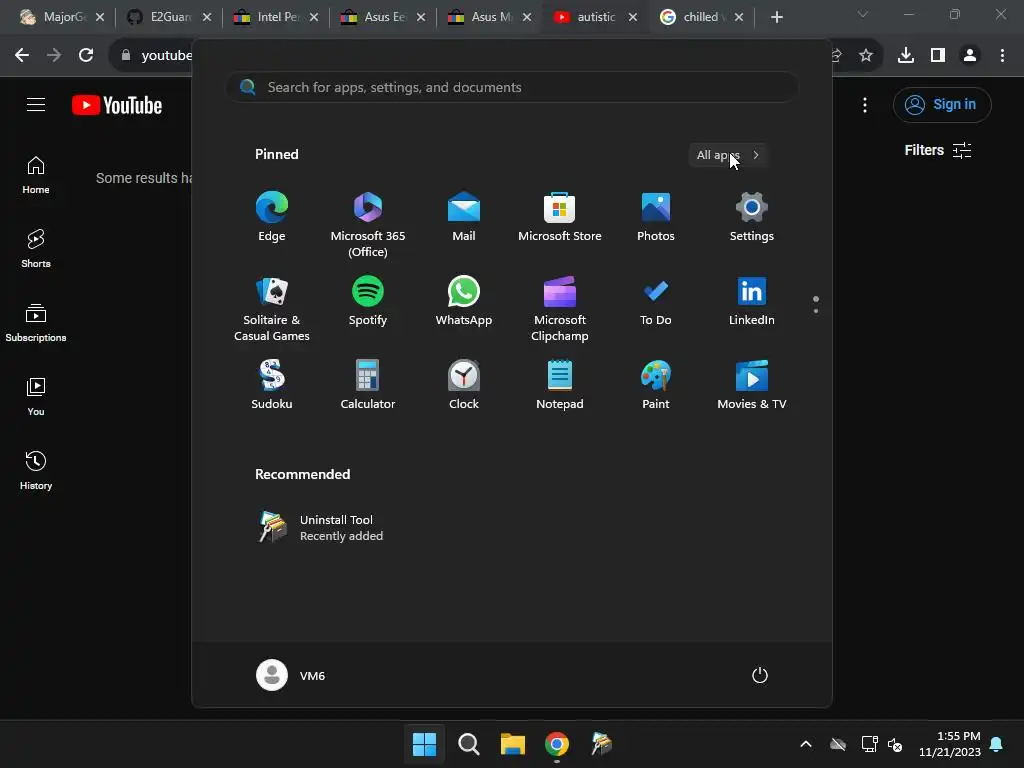Toggle the Chrome side panel
Screen dimensions: 1024x768
(x=938, y=56)
